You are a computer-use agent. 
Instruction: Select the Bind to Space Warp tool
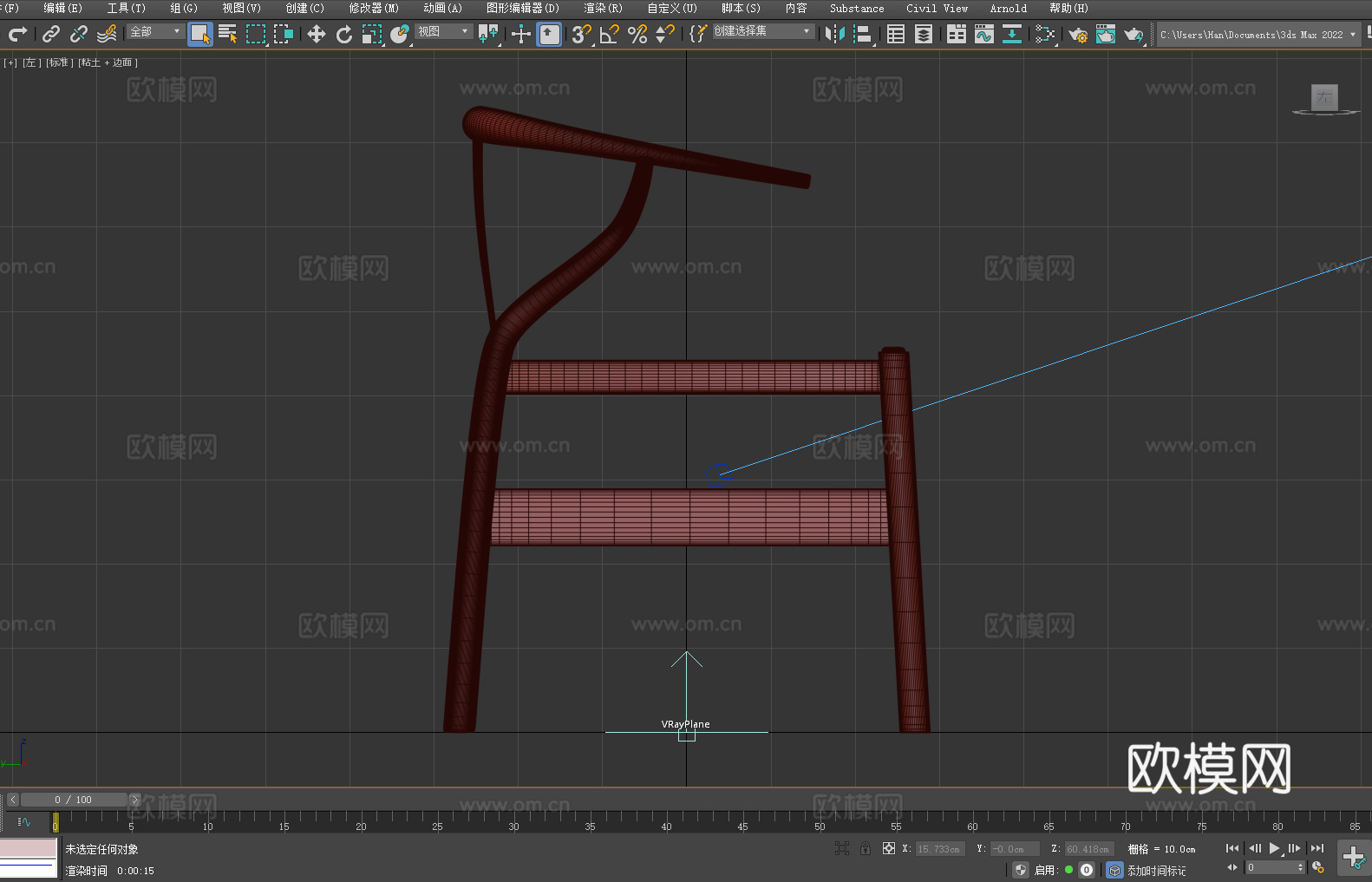[107, 34]
